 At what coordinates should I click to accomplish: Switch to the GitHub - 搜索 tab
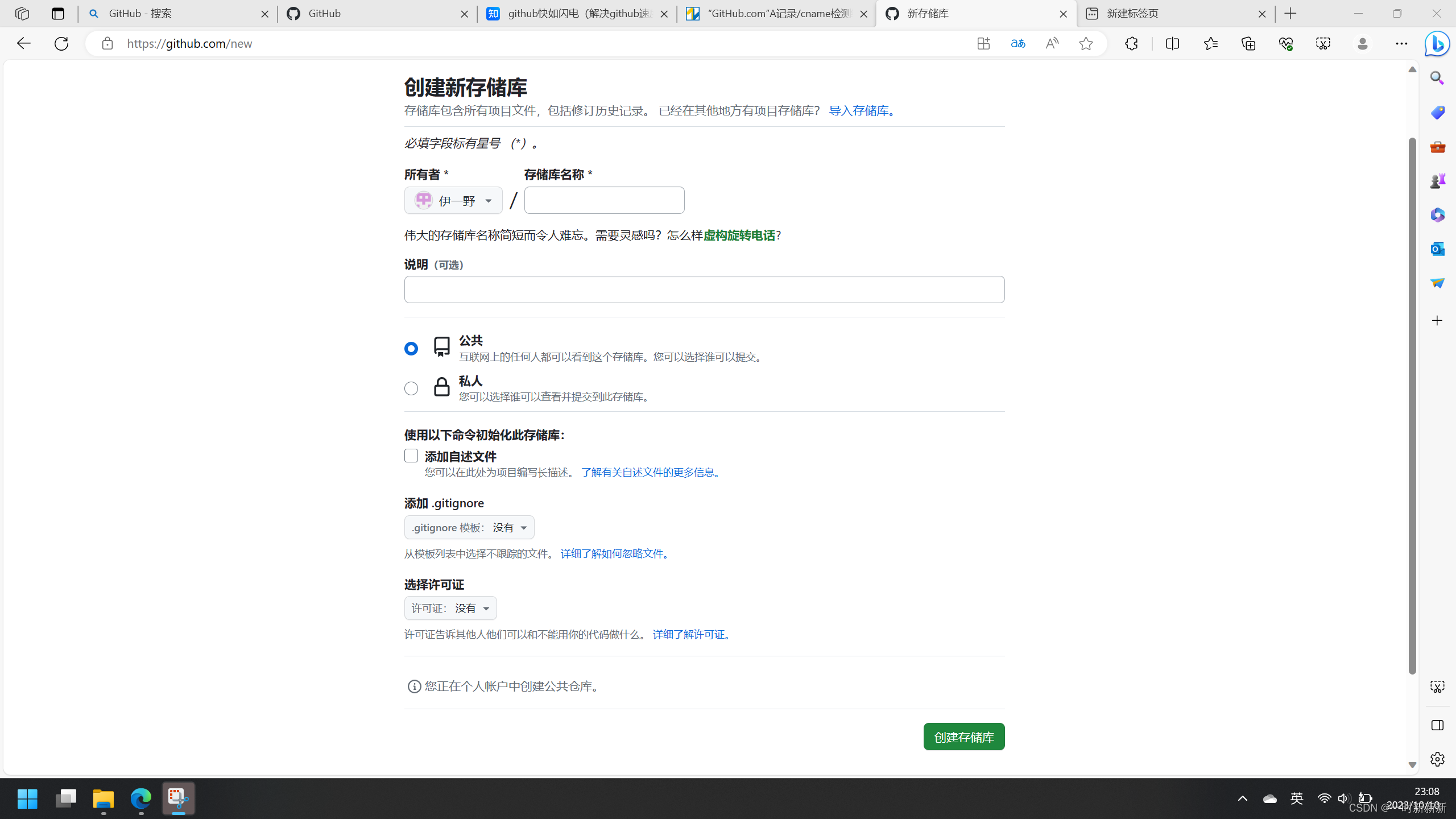click(171, 14)
